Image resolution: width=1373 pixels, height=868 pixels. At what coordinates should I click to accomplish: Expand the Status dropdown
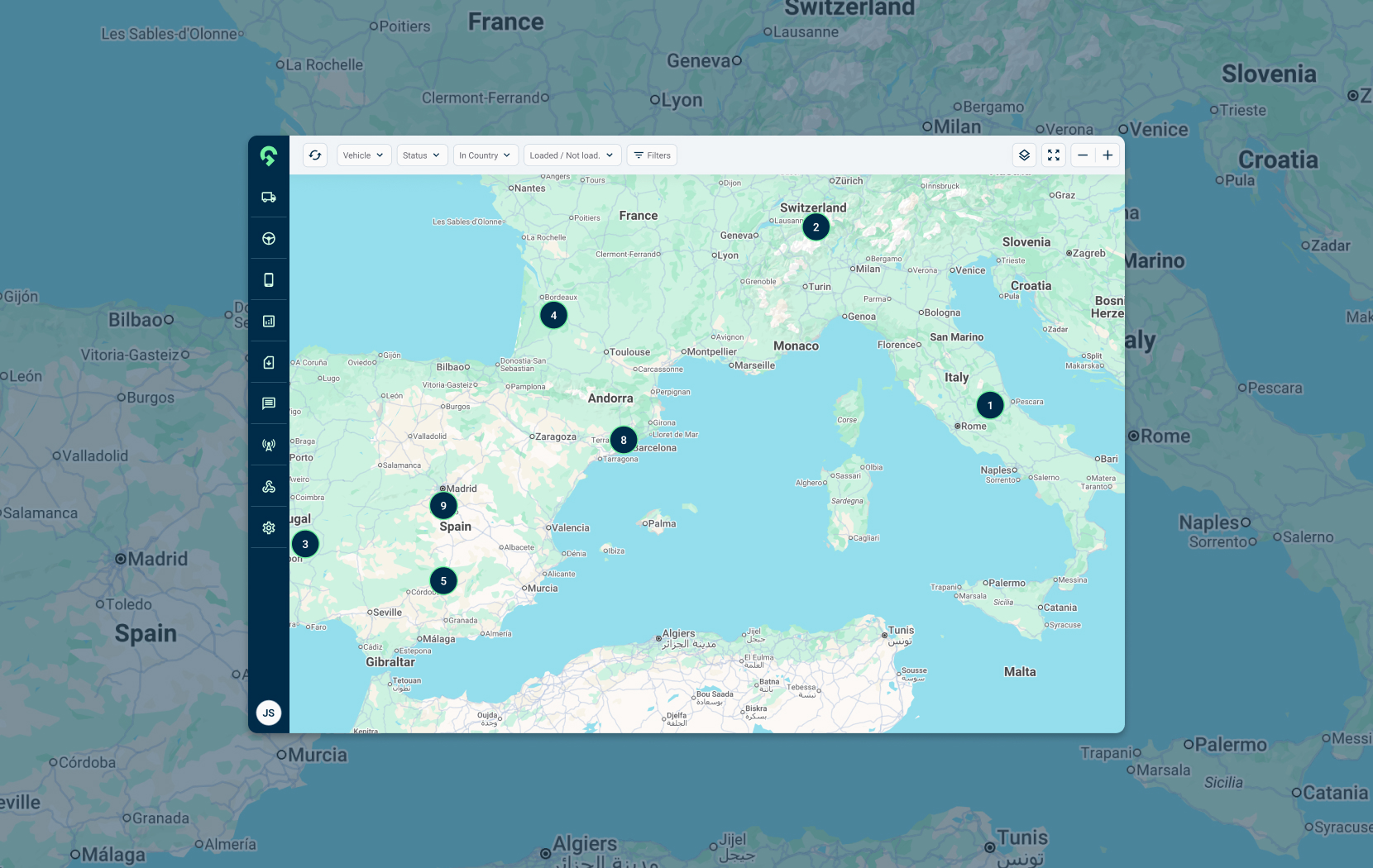coord(422,155)
